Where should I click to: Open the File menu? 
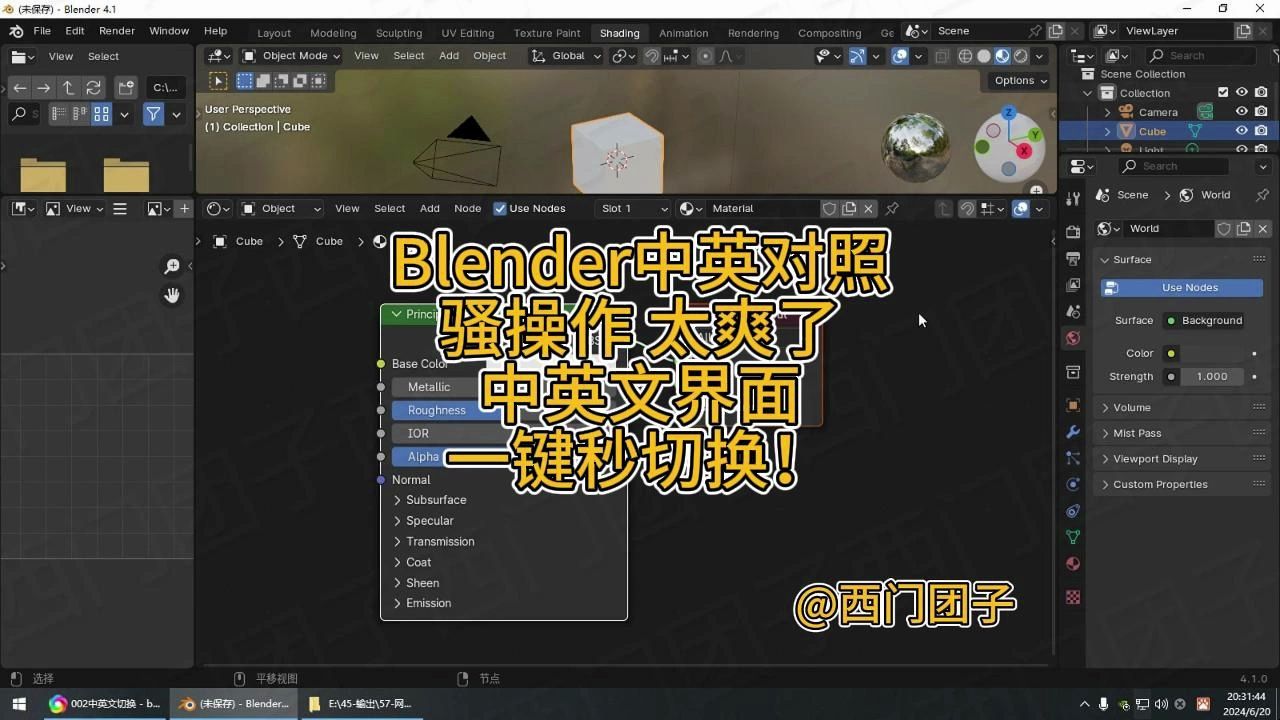coord(42,31)
